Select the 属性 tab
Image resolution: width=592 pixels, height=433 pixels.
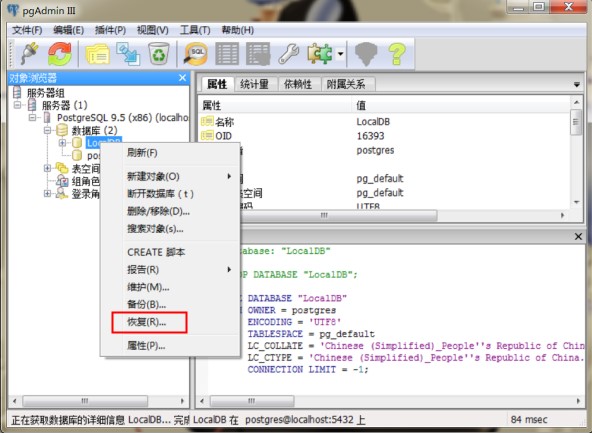pyautogui.click(x=217, y=84)
